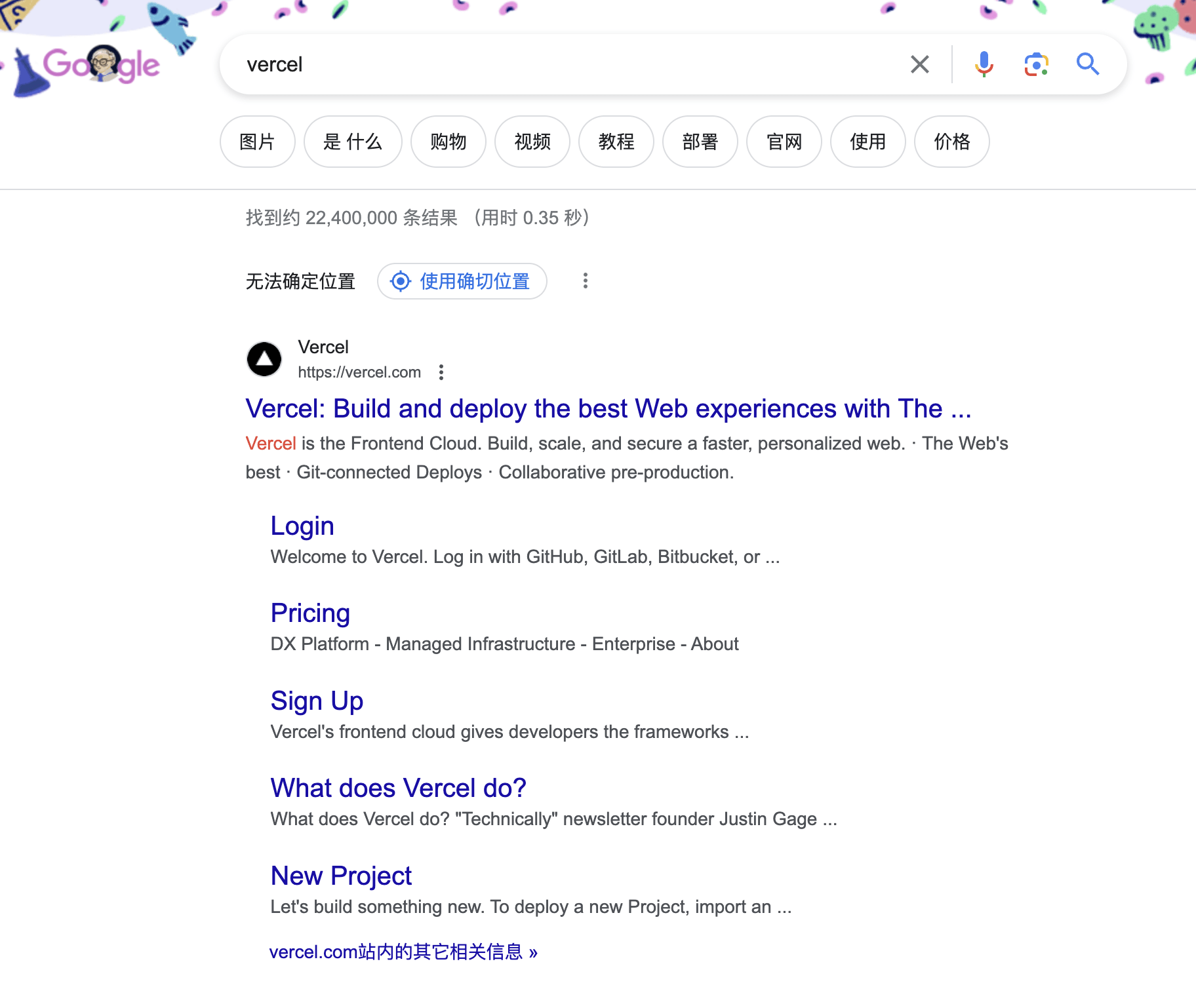Submit search with the magnifying glass icon
The height and width of the screenshot is (1008, 1196).
click(x=1088, y=64)
